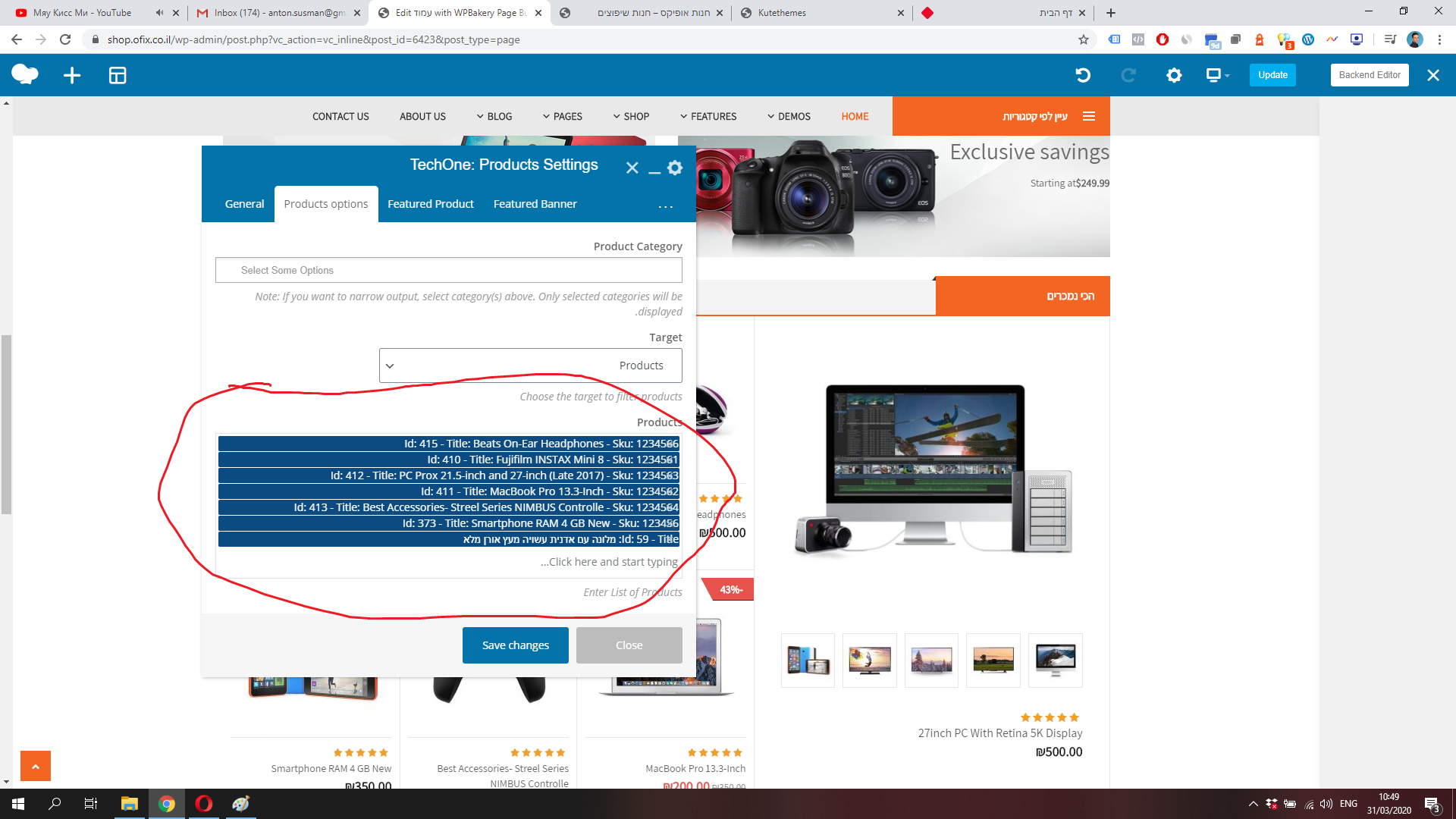This screenshot has height=819, width=1456.
Task: Click the gray Close button
Action: [629, 645]
